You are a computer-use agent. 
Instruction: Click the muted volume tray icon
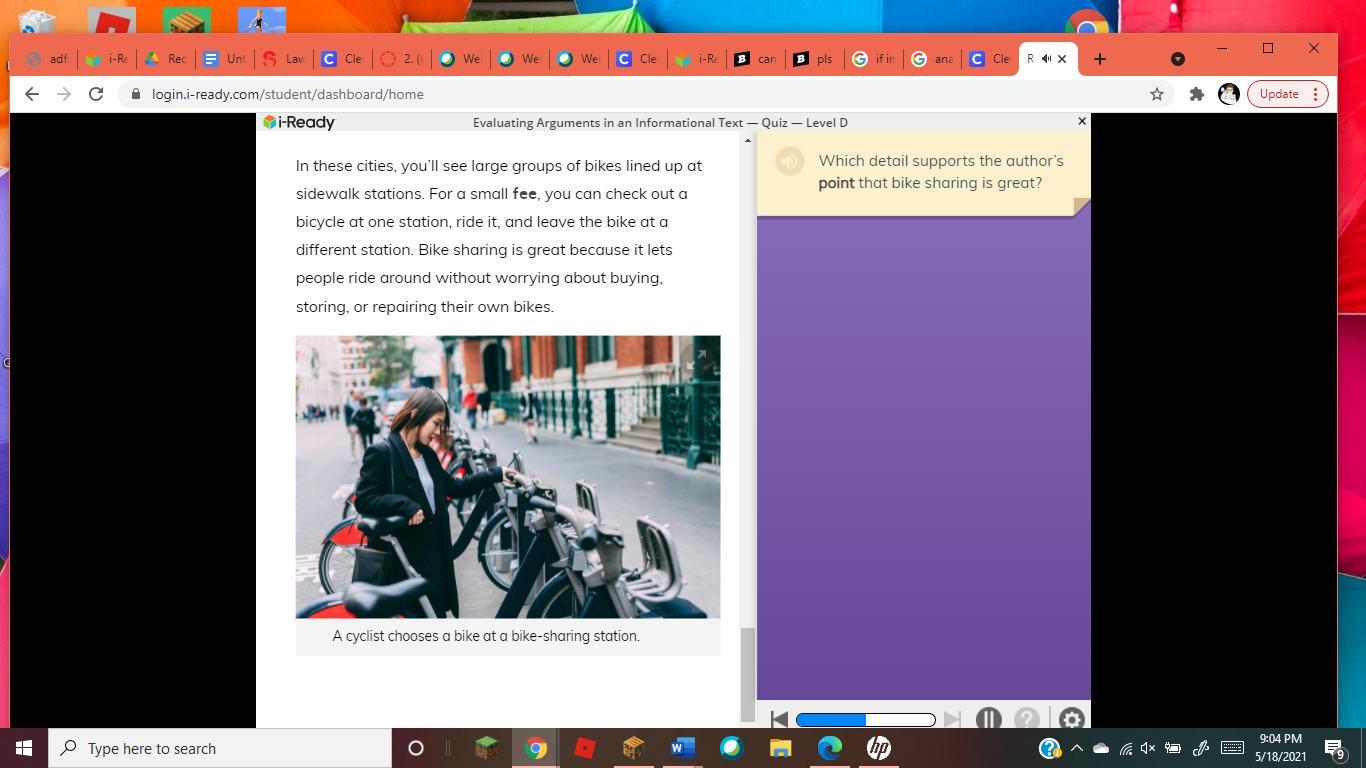[x=1148, y=748]
